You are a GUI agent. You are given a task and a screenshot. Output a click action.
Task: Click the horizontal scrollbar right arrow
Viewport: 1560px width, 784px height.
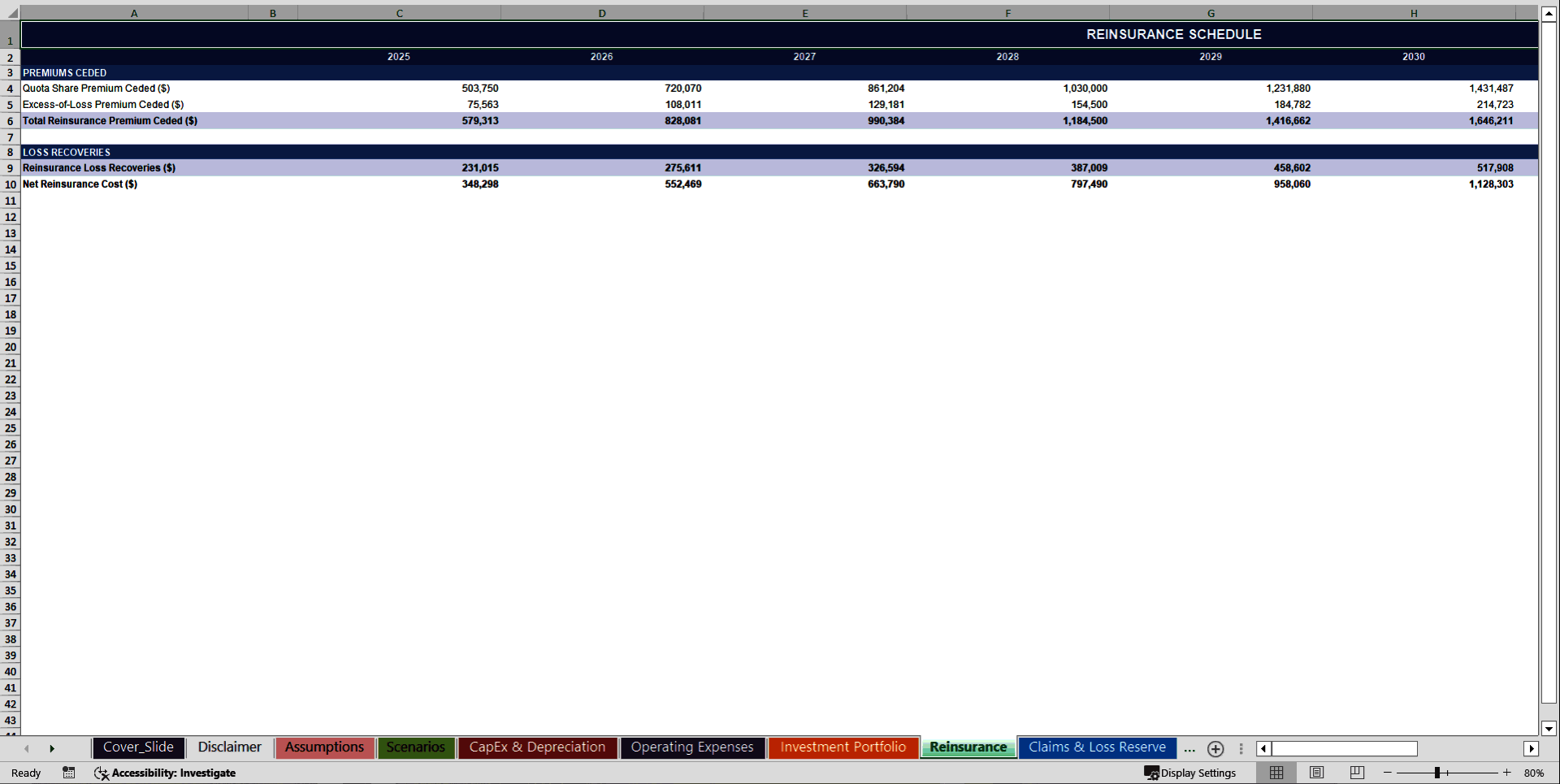[x=1532, y=748]
